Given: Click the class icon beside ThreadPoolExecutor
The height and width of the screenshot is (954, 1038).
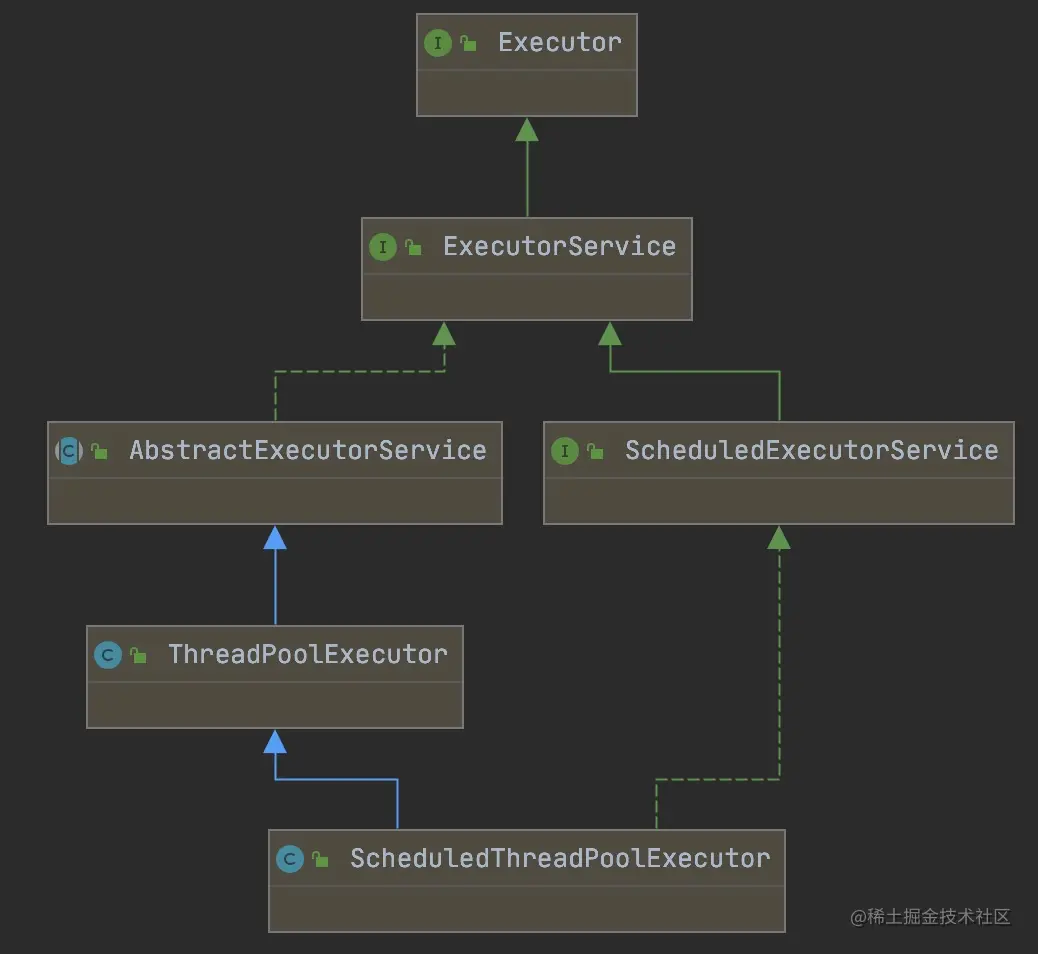Looking at the screenshot, I should point(107,655).
